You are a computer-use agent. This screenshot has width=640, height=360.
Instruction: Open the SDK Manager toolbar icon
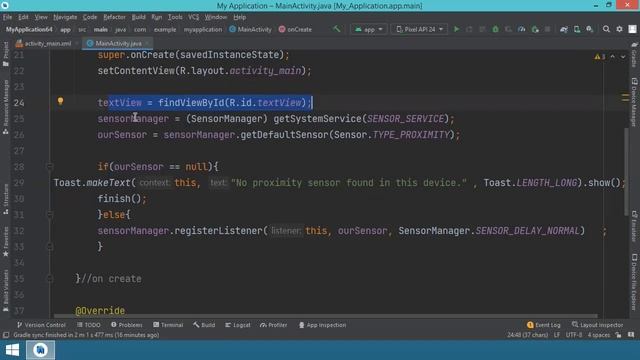point(590,29)
